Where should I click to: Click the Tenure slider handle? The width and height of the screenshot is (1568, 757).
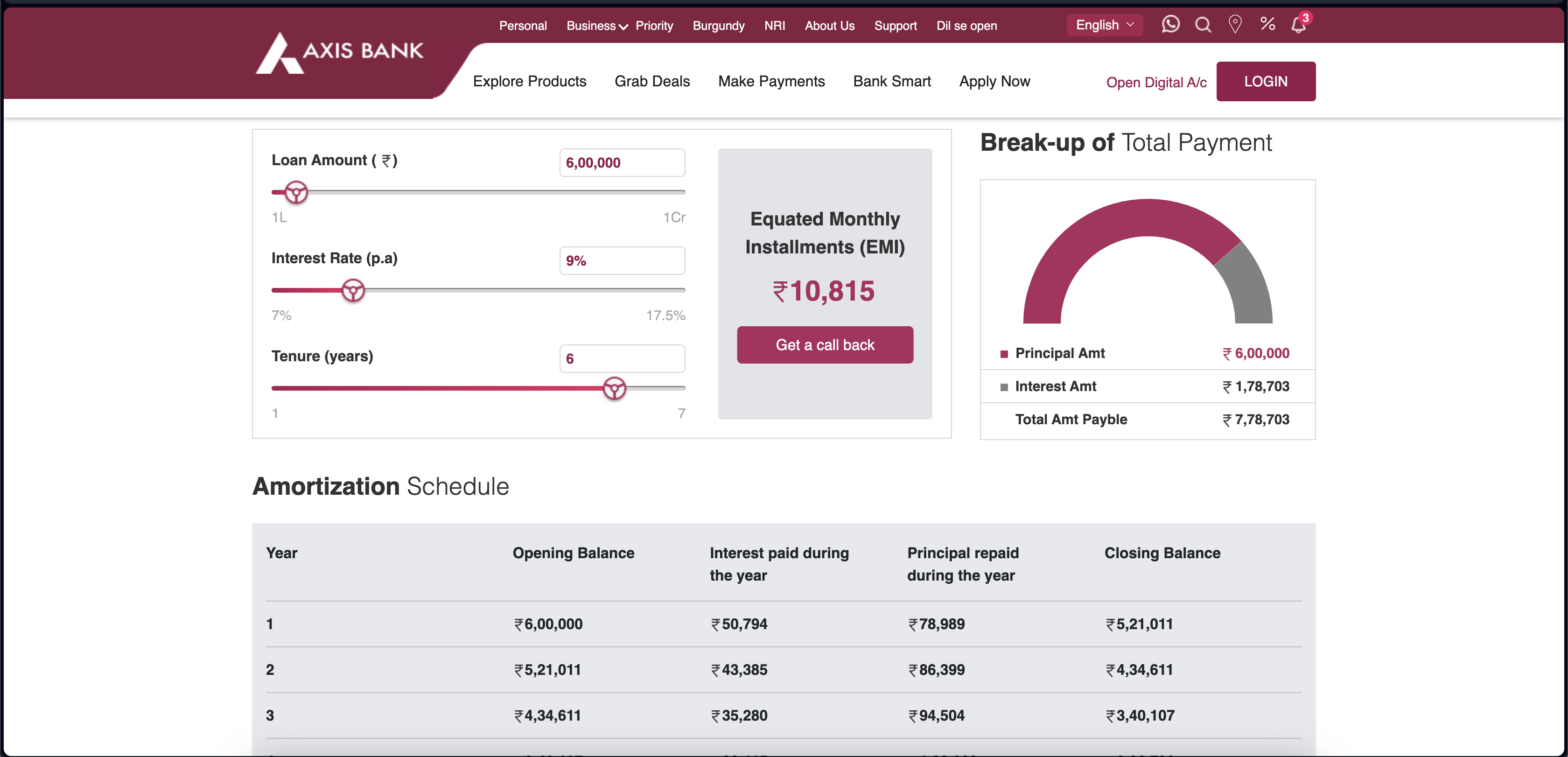point(614,388)
